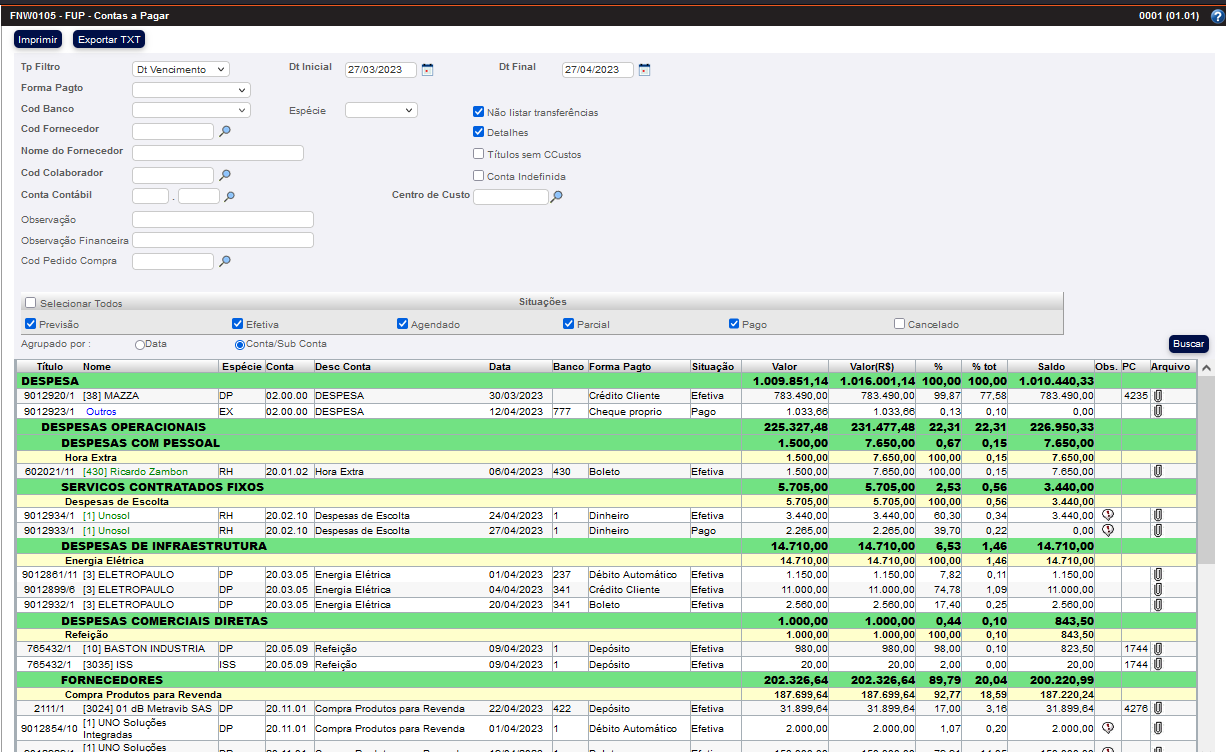
Task: Select the Data grouping radio button
Action: click(140, 344)
